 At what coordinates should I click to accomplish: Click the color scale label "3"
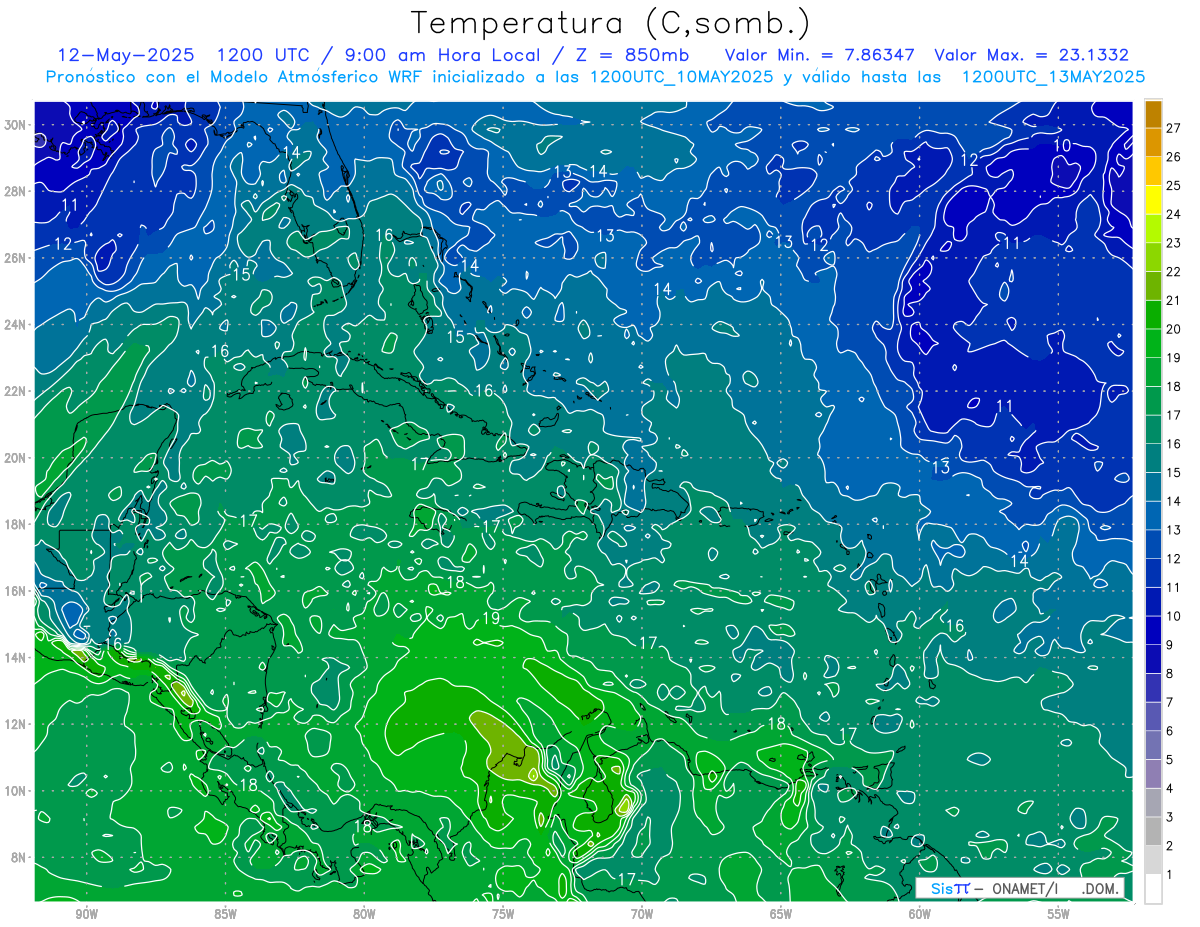[x=1170, y=818]
